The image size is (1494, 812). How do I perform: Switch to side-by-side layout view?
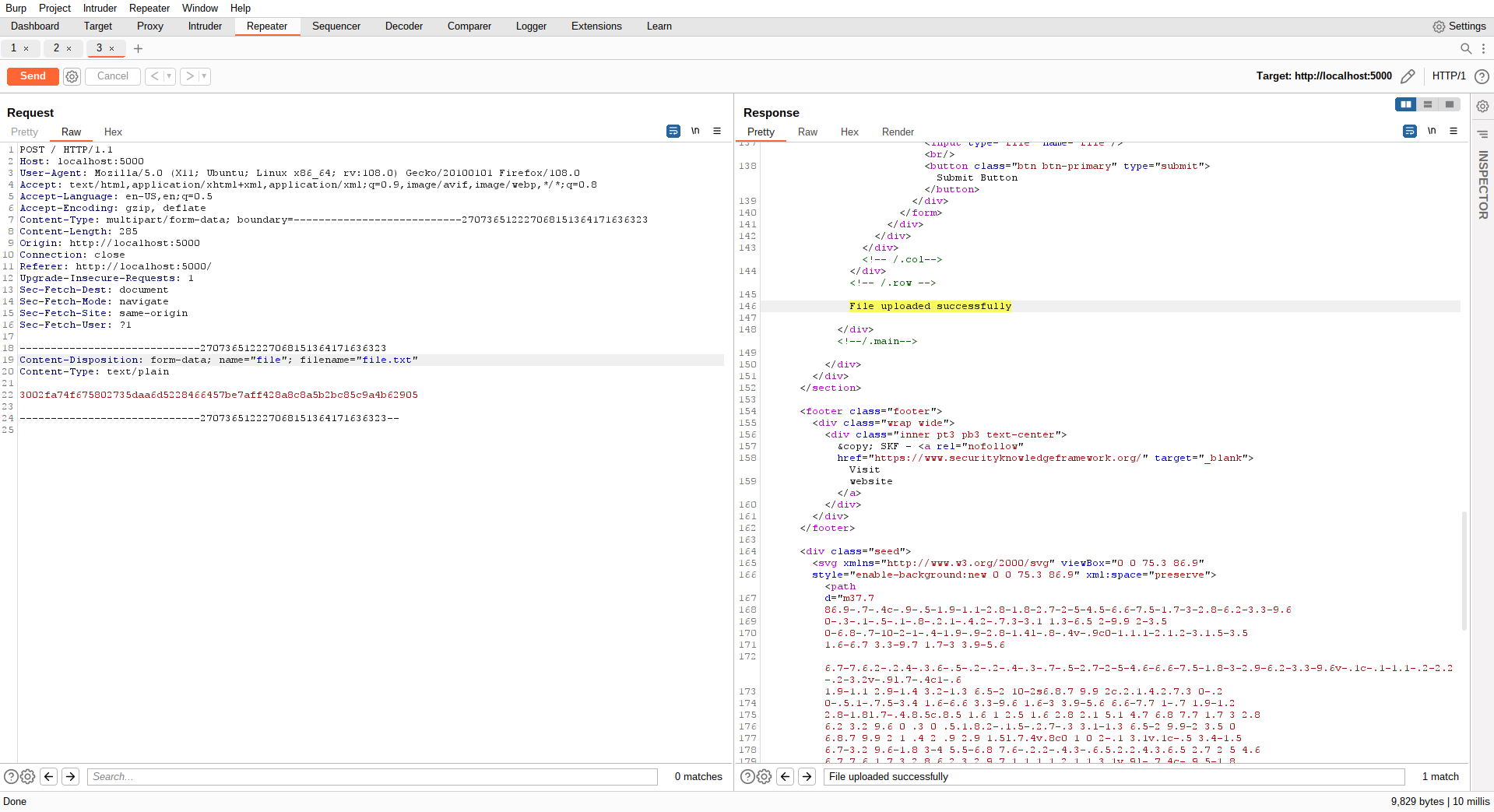(x=1405, y=104)
